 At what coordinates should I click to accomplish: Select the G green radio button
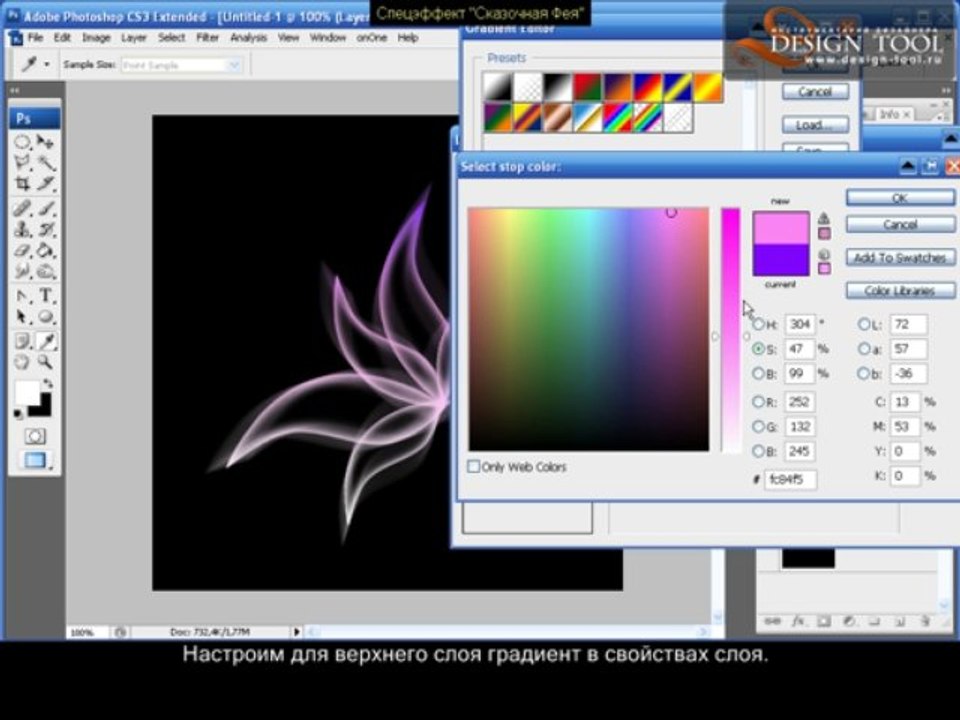[759, 426]
